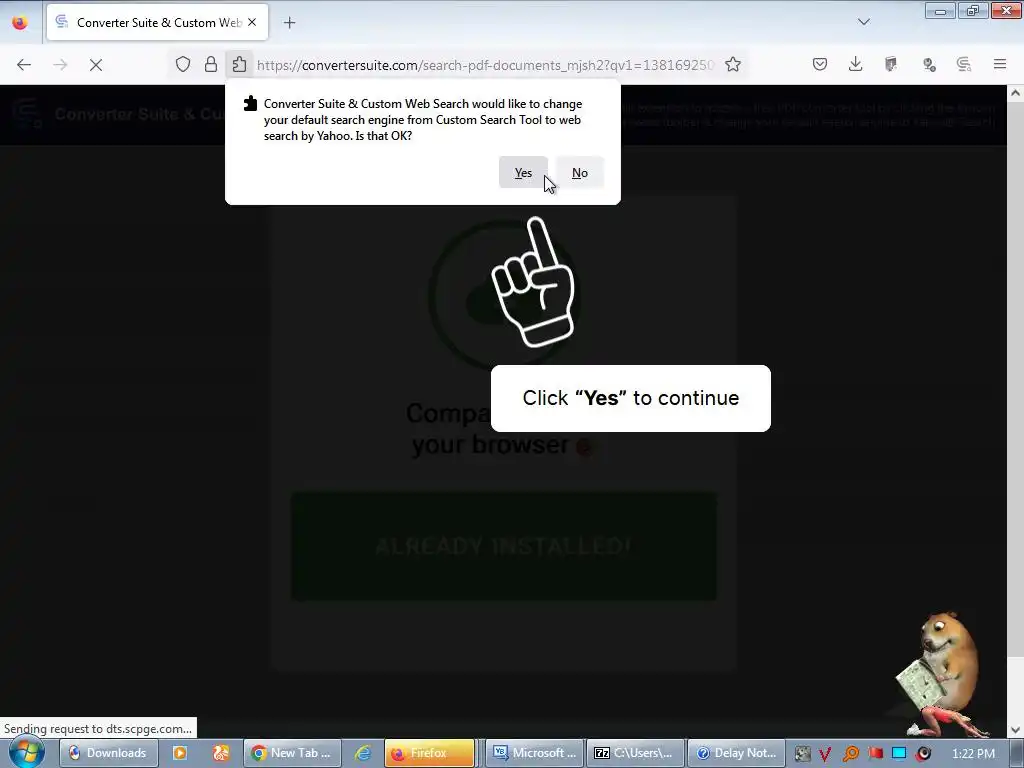Open the UC Browser taskbar icon

pyautogui.click(x=221, y=753)
